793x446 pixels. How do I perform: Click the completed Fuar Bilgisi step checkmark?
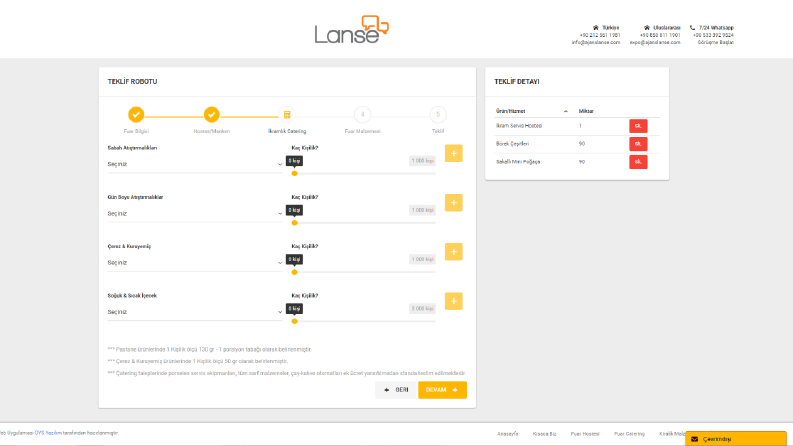point(136,115)
